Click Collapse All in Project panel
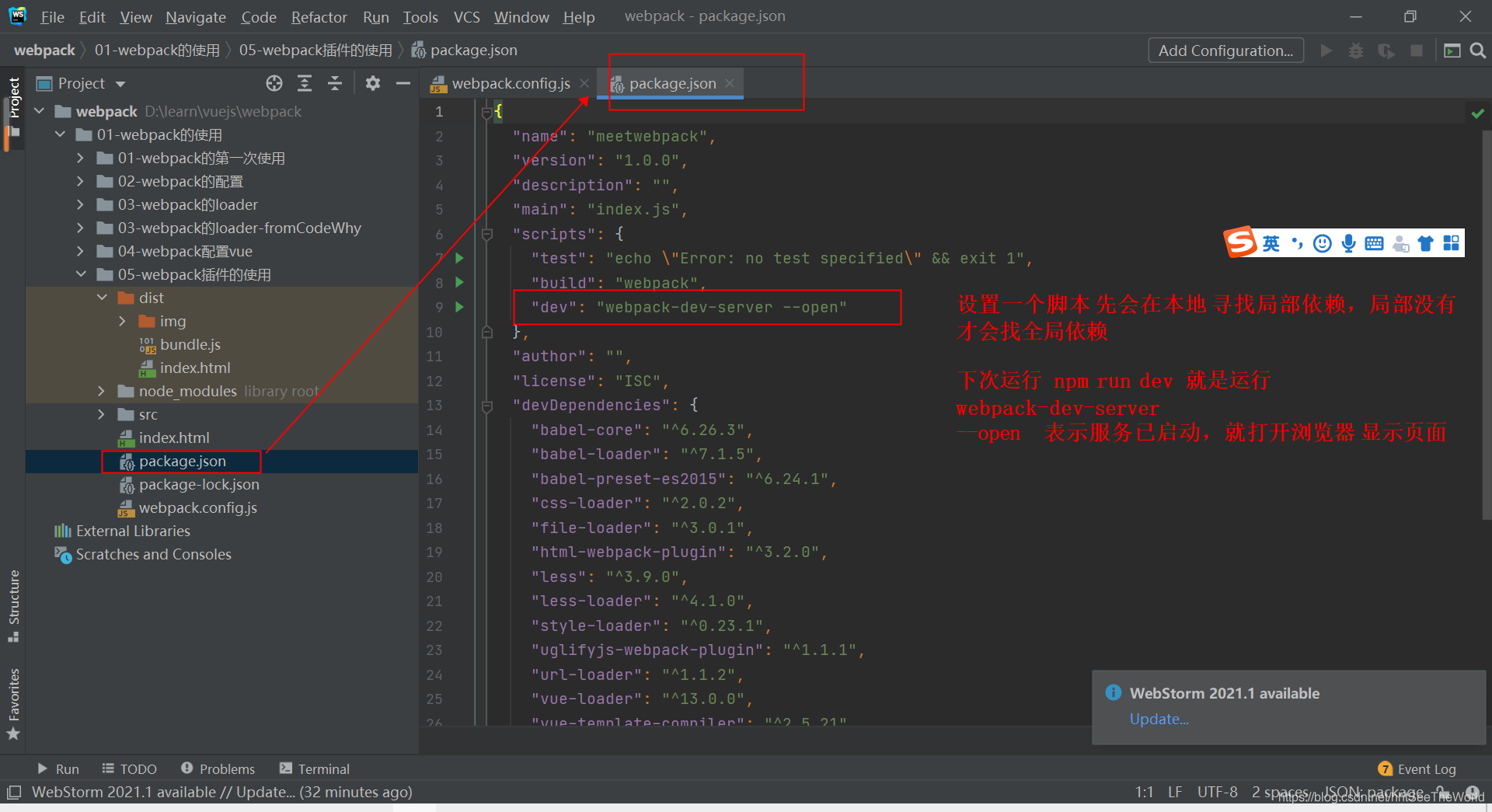This screenshot has width=1492, height=812. pyautogui.click(x=335, y=83)
